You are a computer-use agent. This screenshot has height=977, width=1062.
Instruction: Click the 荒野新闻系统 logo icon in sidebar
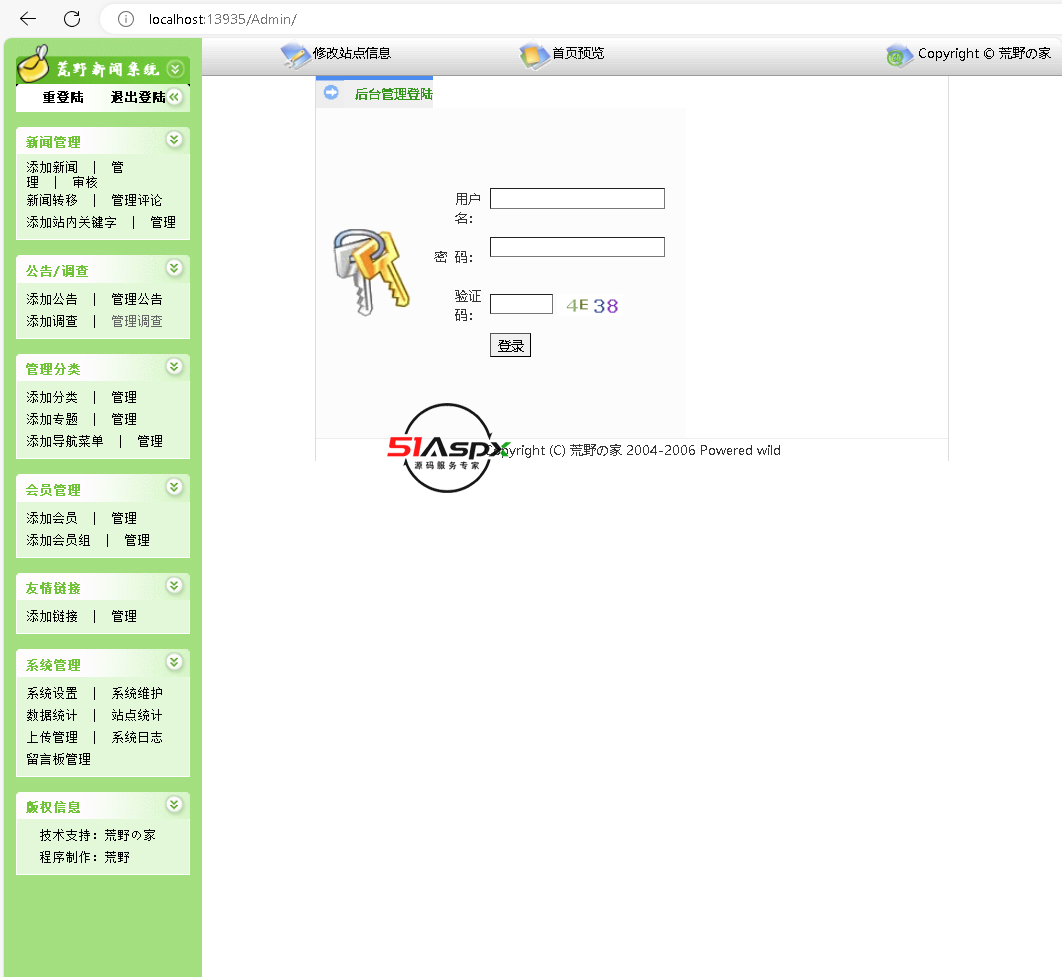click(x=33, y=63)
